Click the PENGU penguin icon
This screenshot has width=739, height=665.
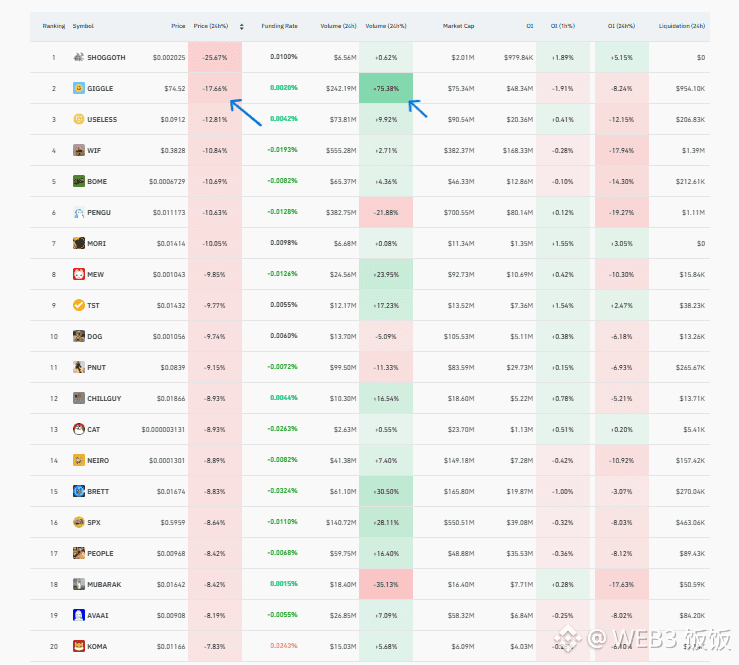click(x=79, y=213)
